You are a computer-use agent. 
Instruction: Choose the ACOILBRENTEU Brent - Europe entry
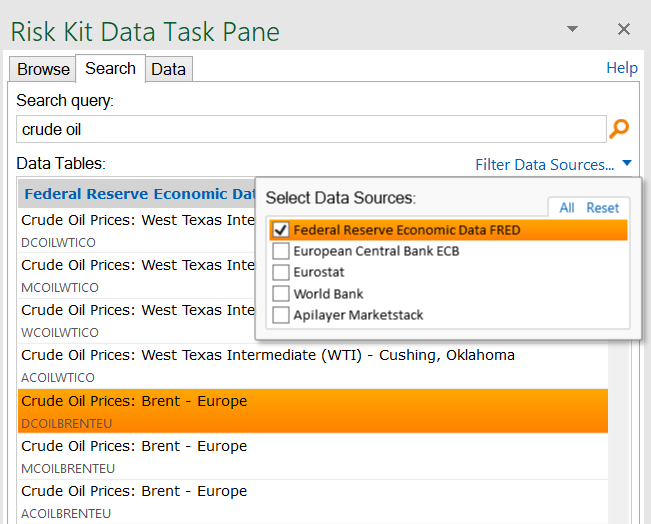[313, 502]
